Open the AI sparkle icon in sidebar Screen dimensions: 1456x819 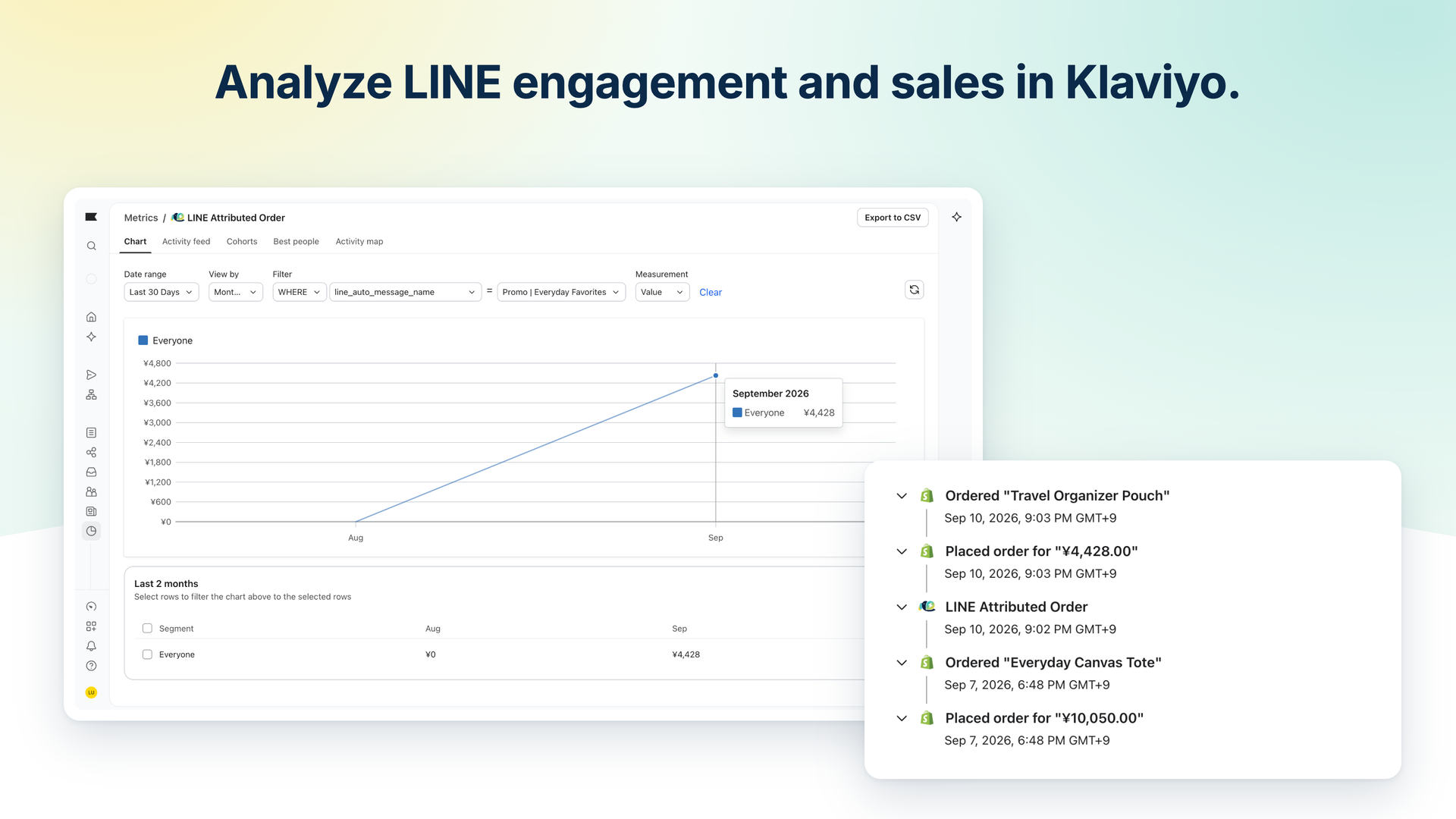[x=91, y=337]
